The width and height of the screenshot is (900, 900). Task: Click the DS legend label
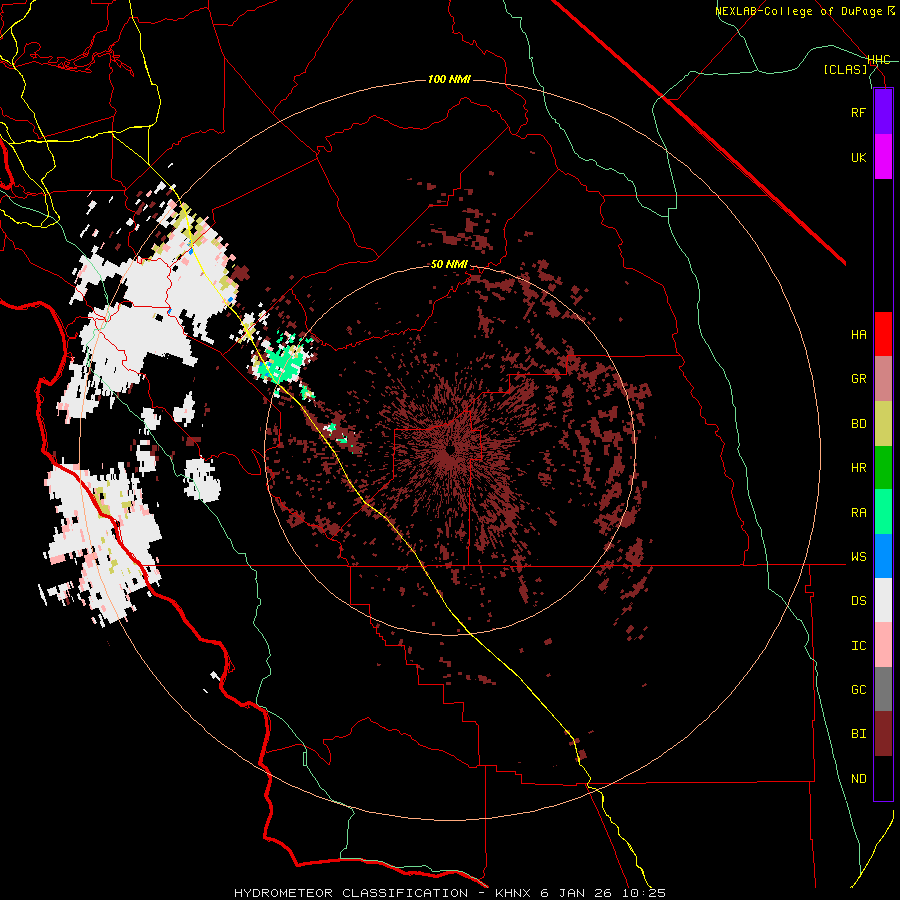[858, 601]
